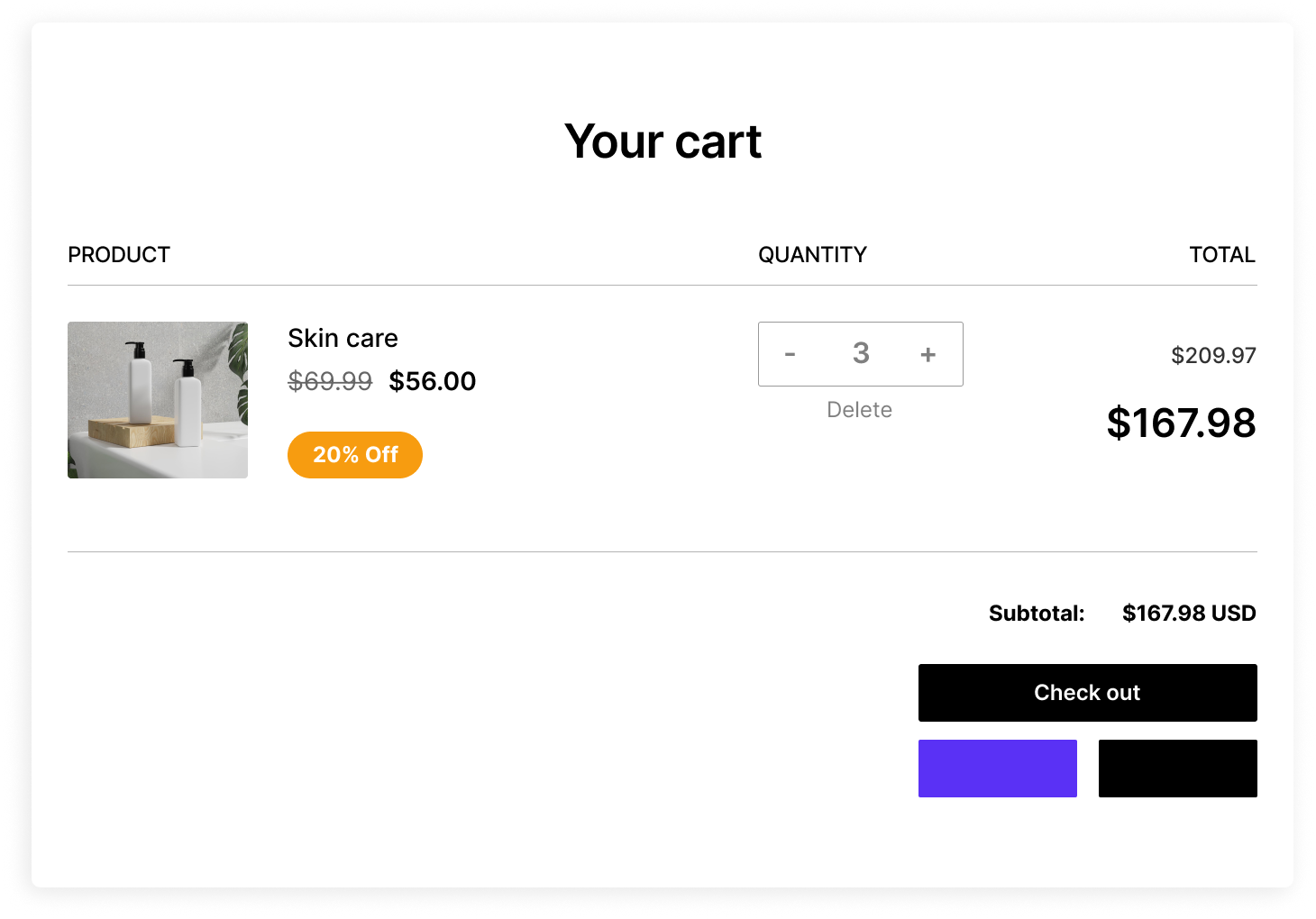Image resolution: width=1316 pixels, height=919 pixels.
Task: Select the $167.98 USD subtotal amount
Action: coord(1189,614)
